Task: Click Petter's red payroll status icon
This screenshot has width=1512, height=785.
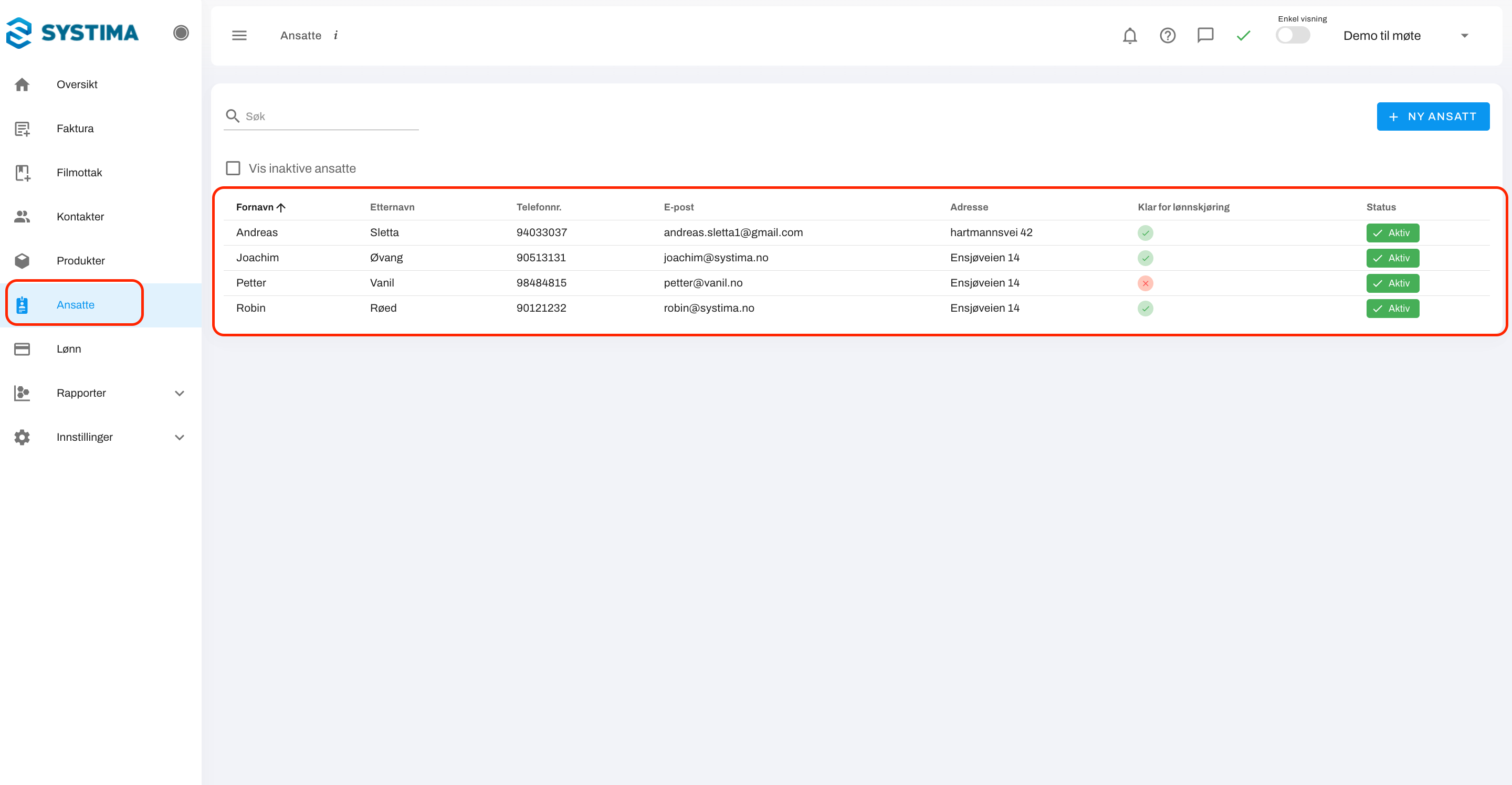Action: click(1145, 283)
